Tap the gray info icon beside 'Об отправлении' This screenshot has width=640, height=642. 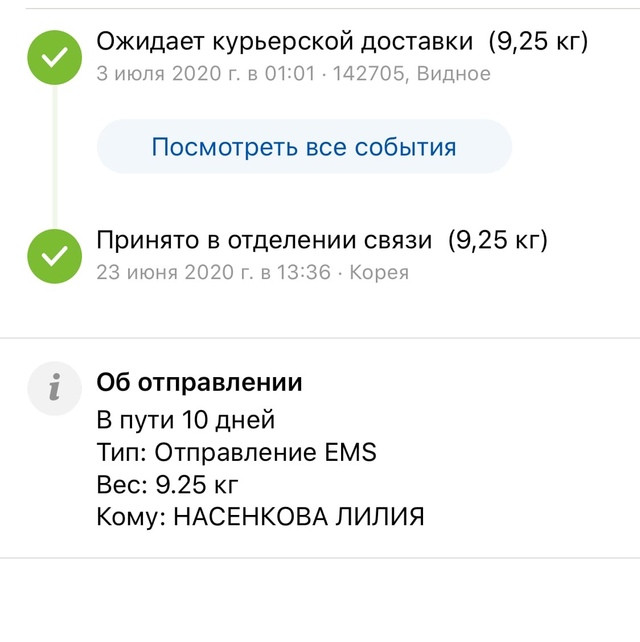(54, 389)
